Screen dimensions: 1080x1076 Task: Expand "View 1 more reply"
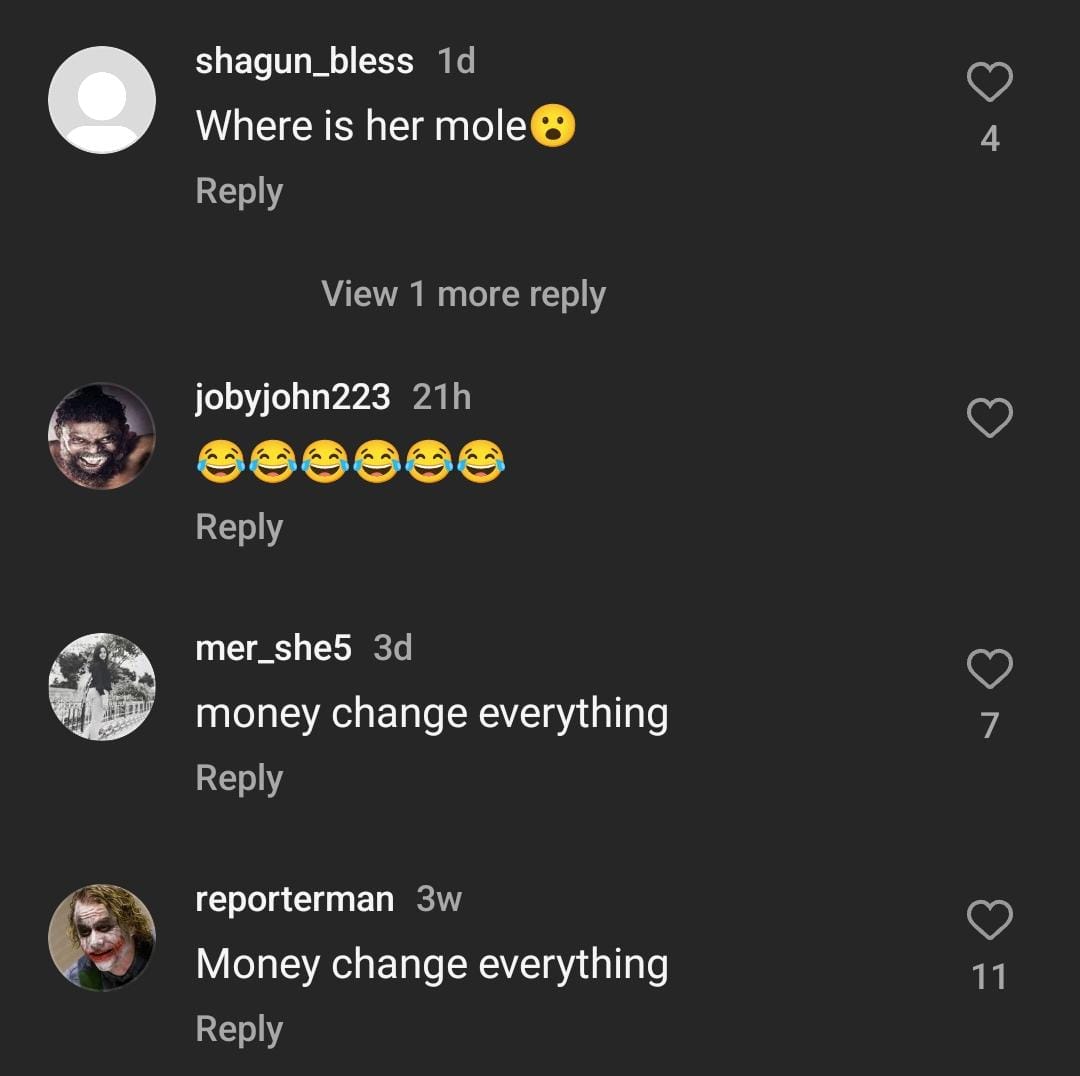(x=463, y=294)
